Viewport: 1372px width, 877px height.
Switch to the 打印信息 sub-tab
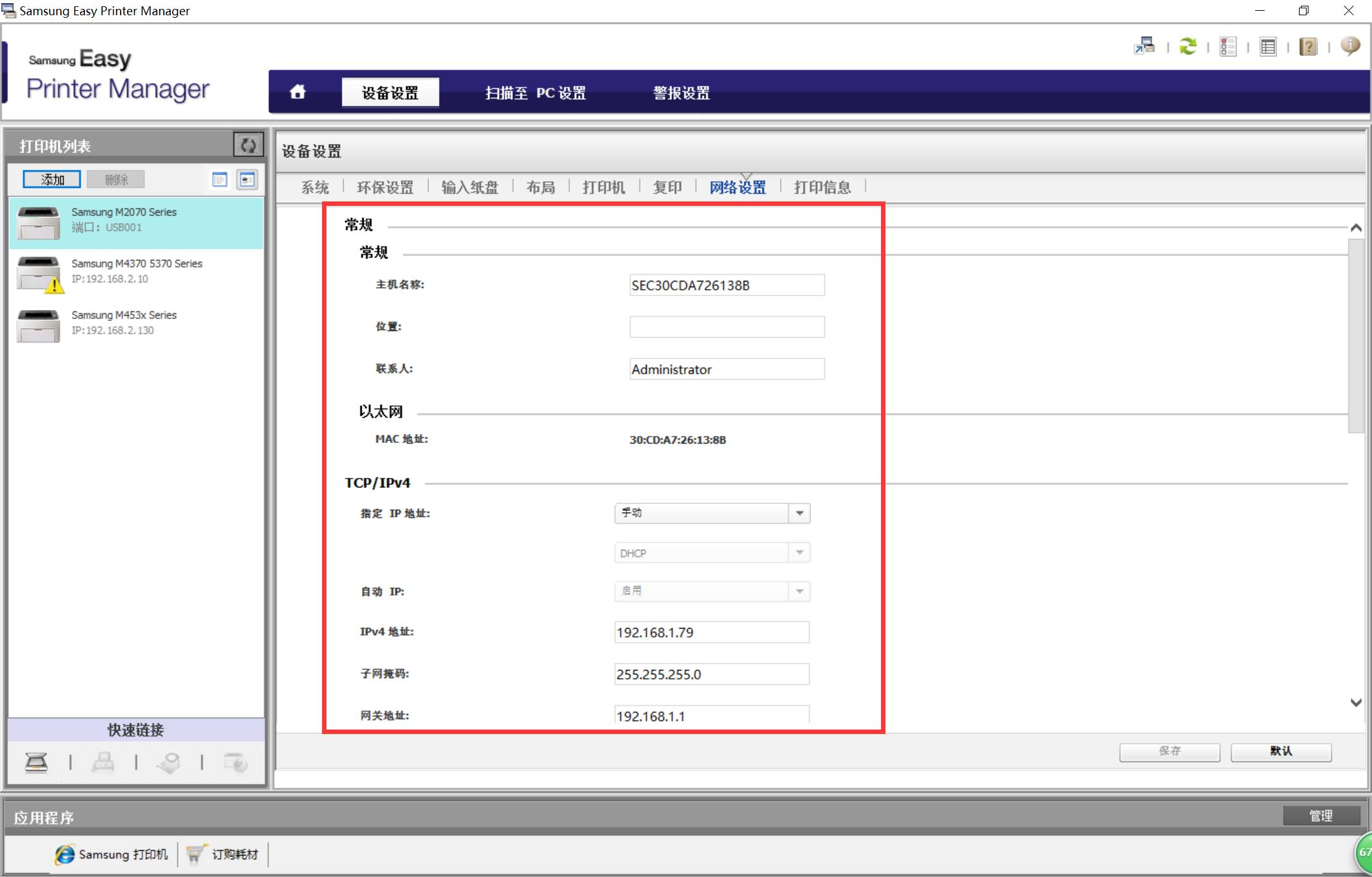(x=822, y=187)
